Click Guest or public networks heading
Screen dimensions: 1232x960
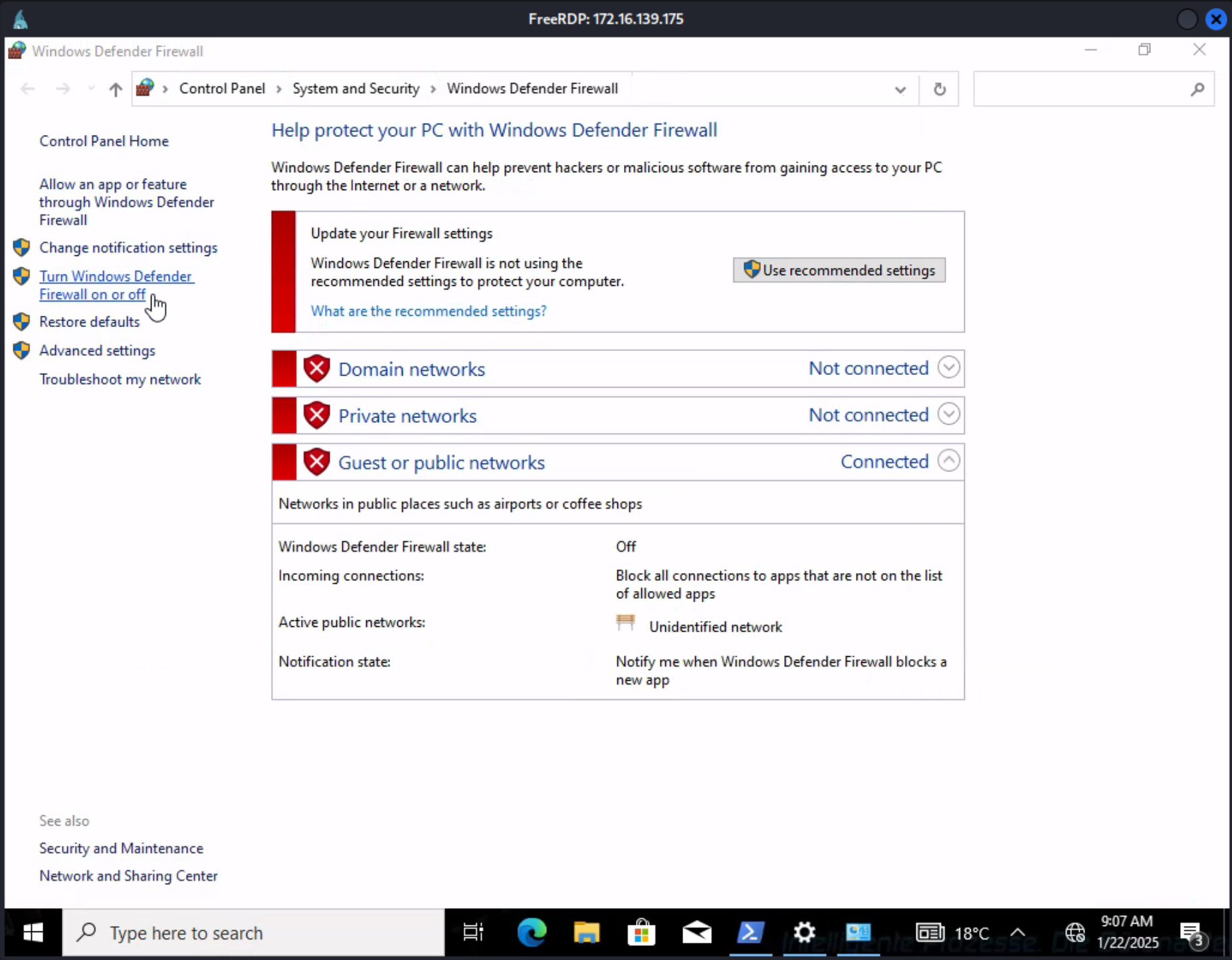pyautogui.click(x=442, y=462)
